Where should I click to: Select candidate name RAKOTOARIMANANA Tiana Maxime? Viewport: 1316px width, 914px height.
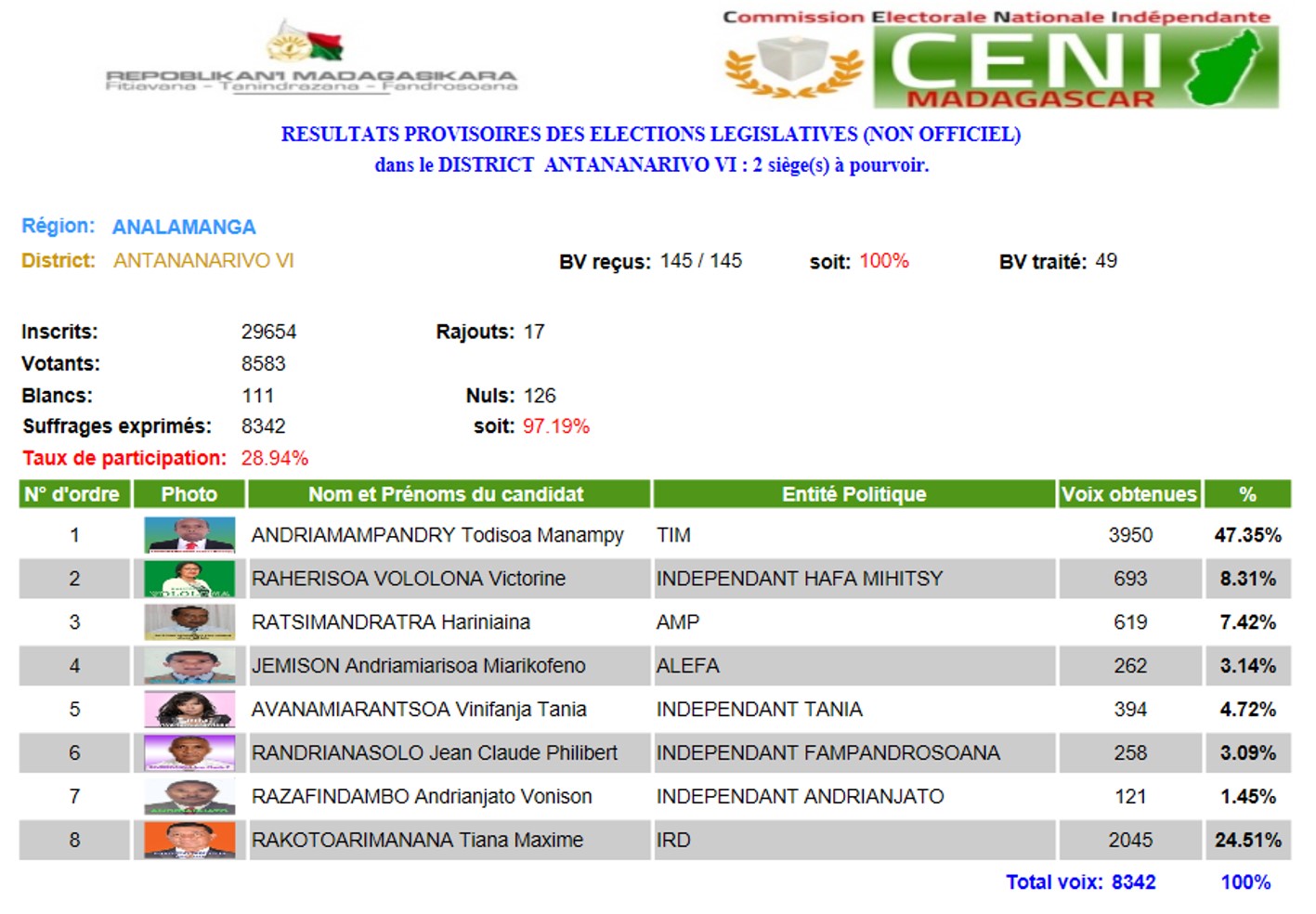point(418,841)
